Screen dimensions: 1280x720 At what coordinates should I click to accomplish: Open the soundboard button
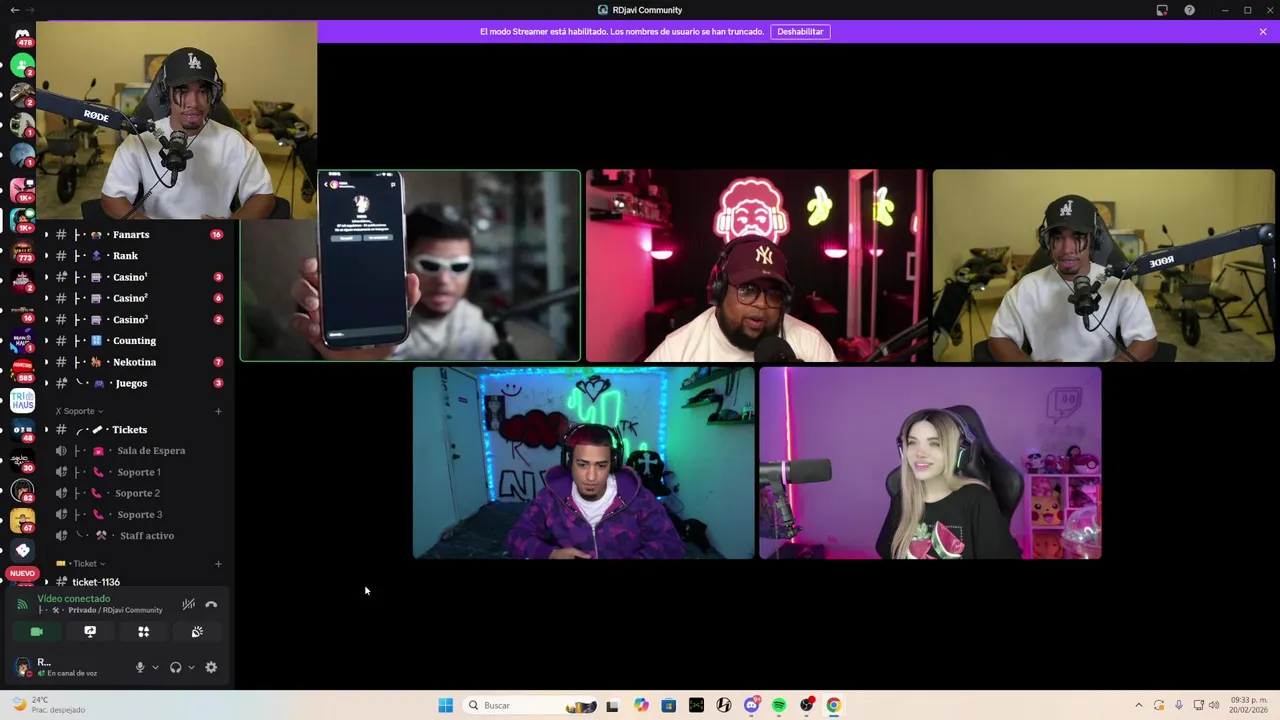pyautogui.click(x=197, y=632)
